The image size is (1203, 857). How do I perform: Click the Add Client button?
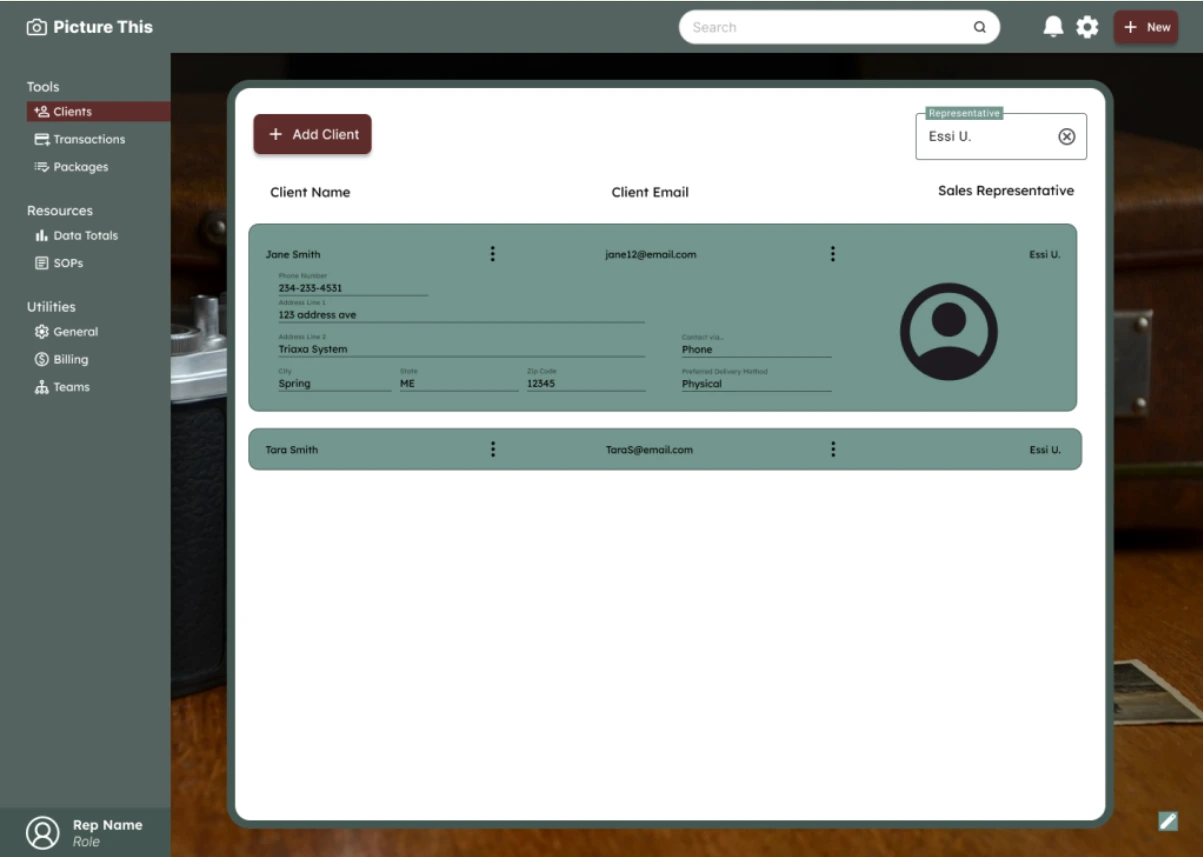point(312,134)
